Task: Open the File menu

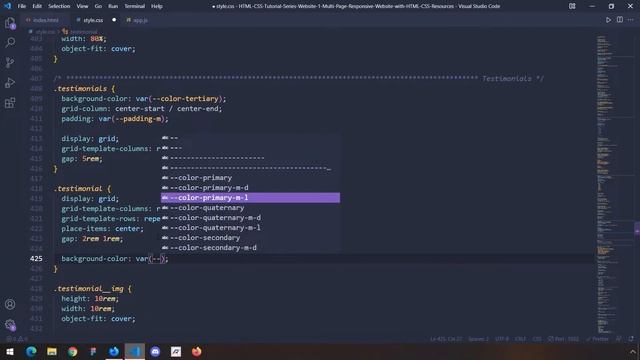Action: coord(22,6)
